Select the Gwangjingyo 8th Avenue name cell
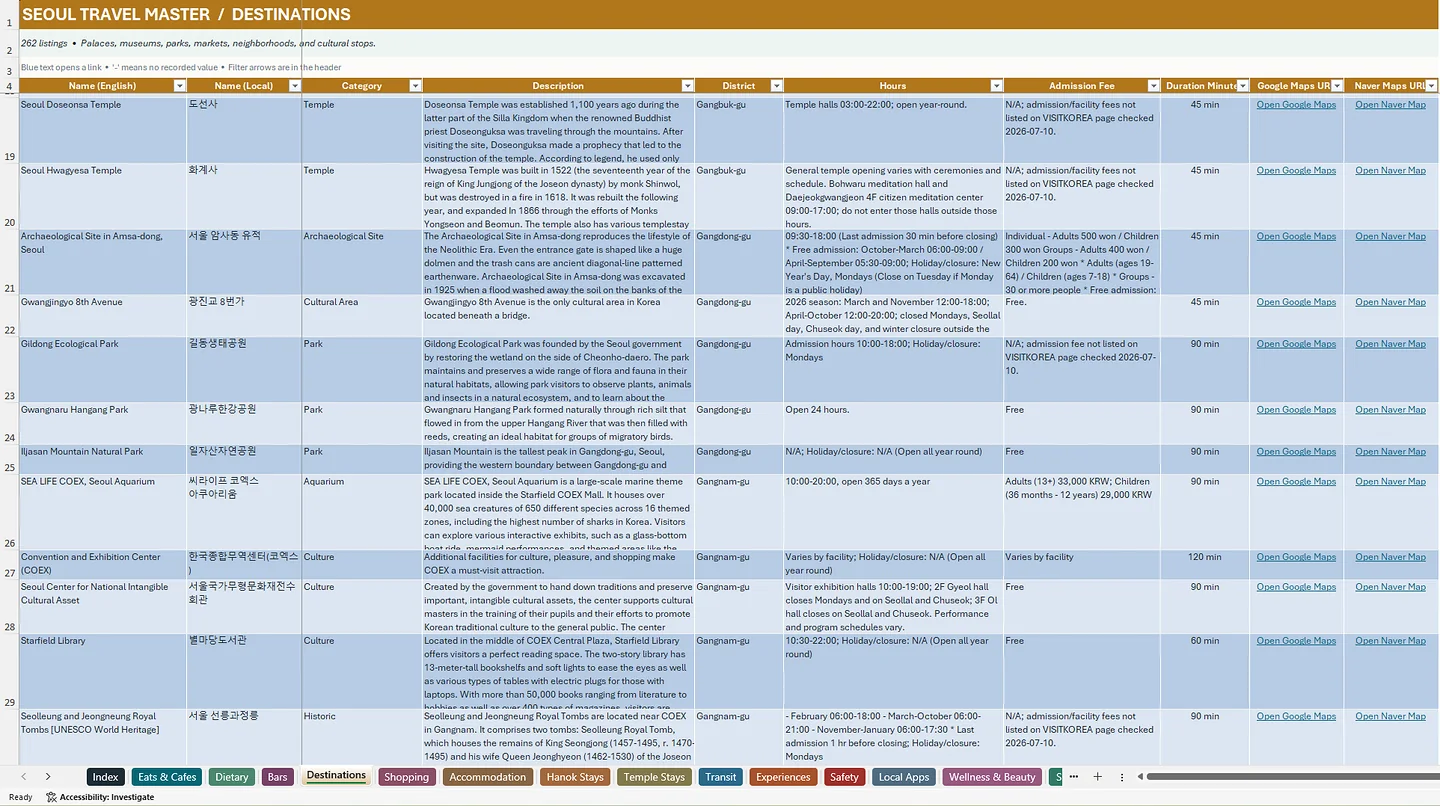 (102, 315)
